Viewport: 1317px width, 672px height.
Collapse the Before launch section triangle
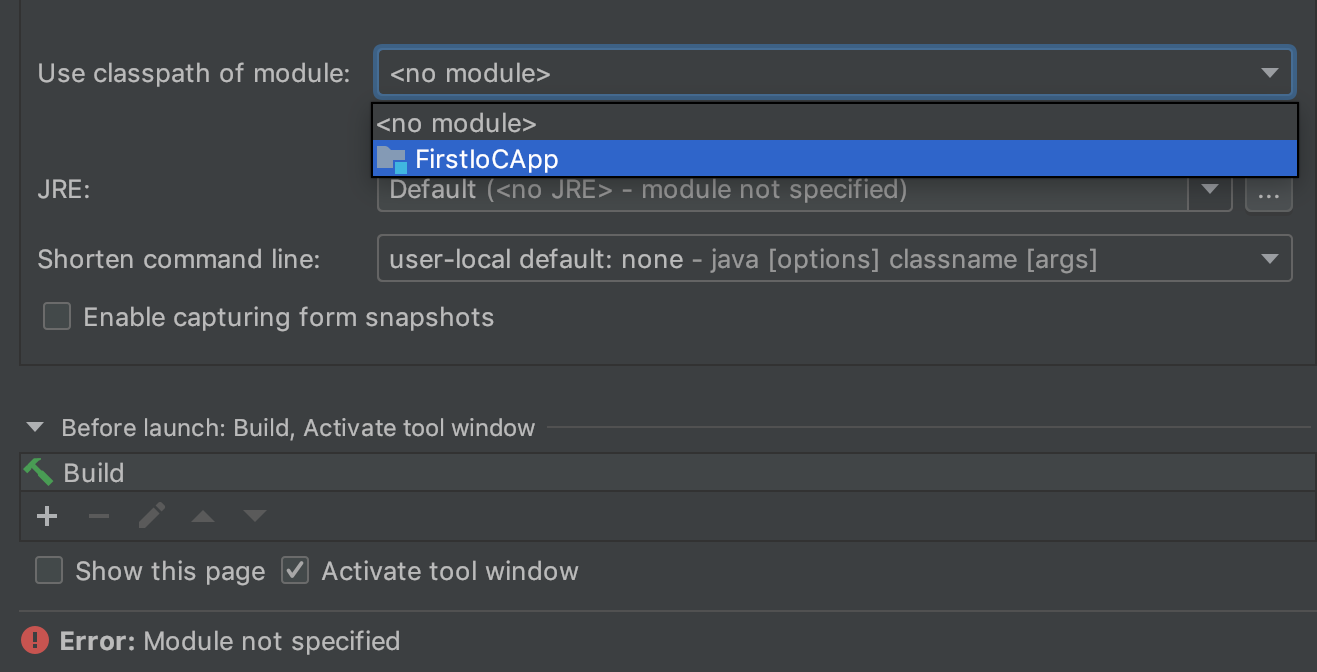(35, 428)
